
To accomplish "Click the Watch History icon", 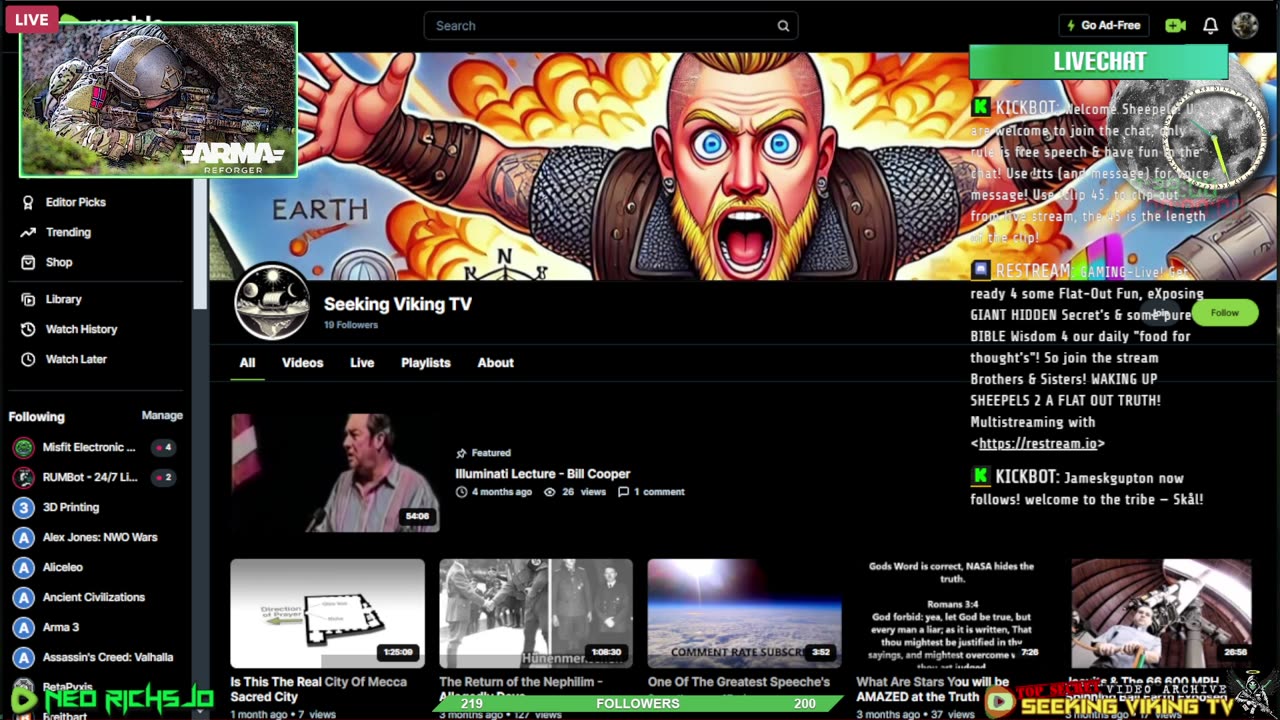I will (28, 329).
